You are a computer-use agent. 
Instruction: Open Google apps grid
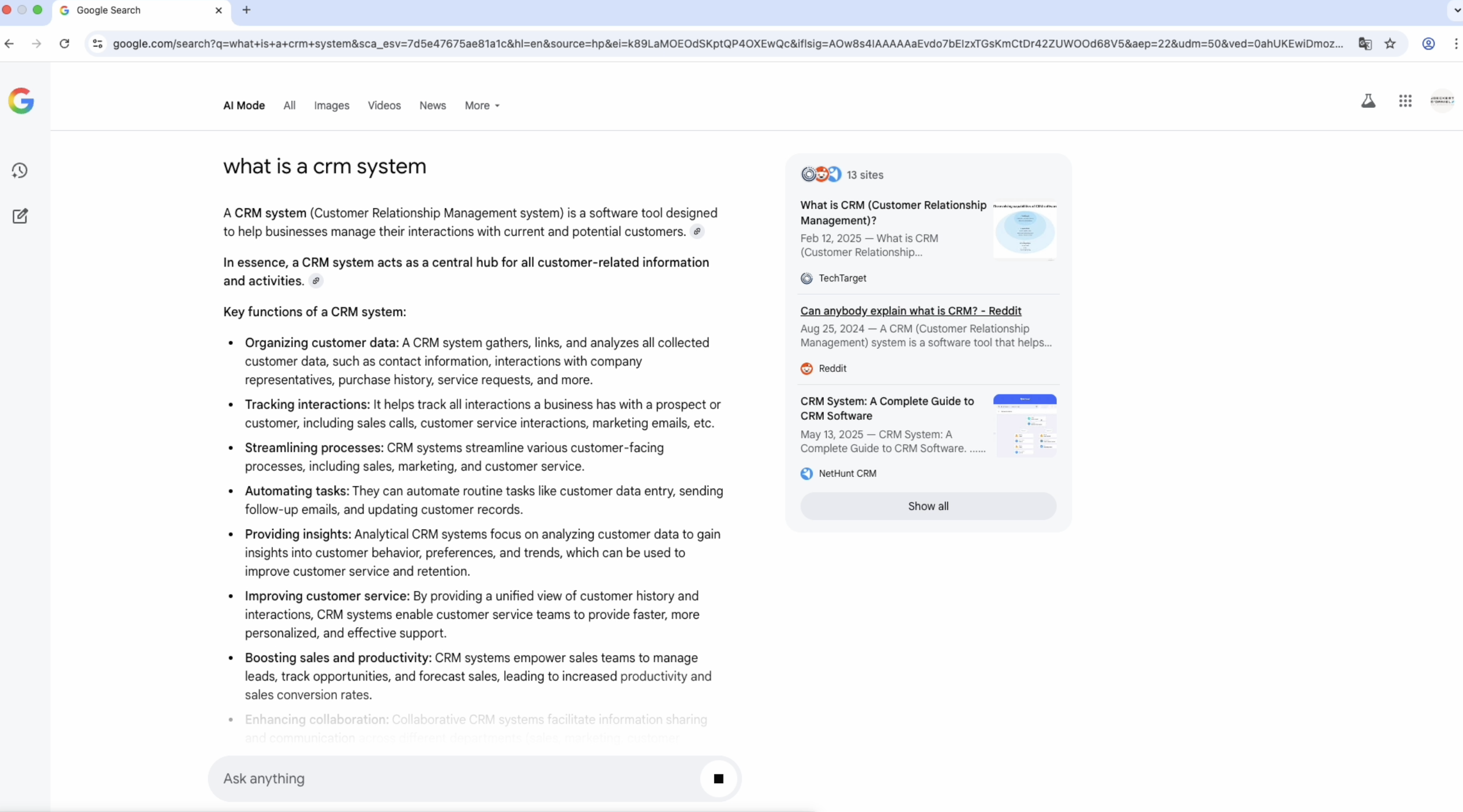point(1405,101)
